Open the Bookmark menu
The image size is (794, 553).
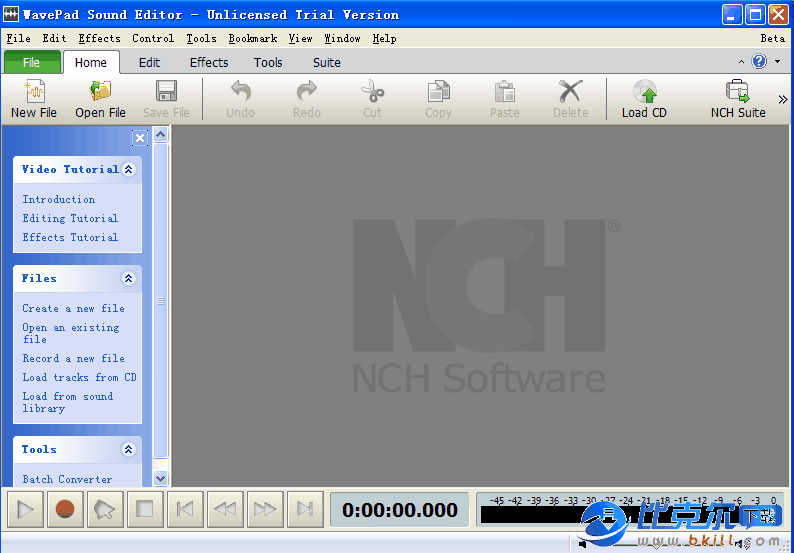253,38
